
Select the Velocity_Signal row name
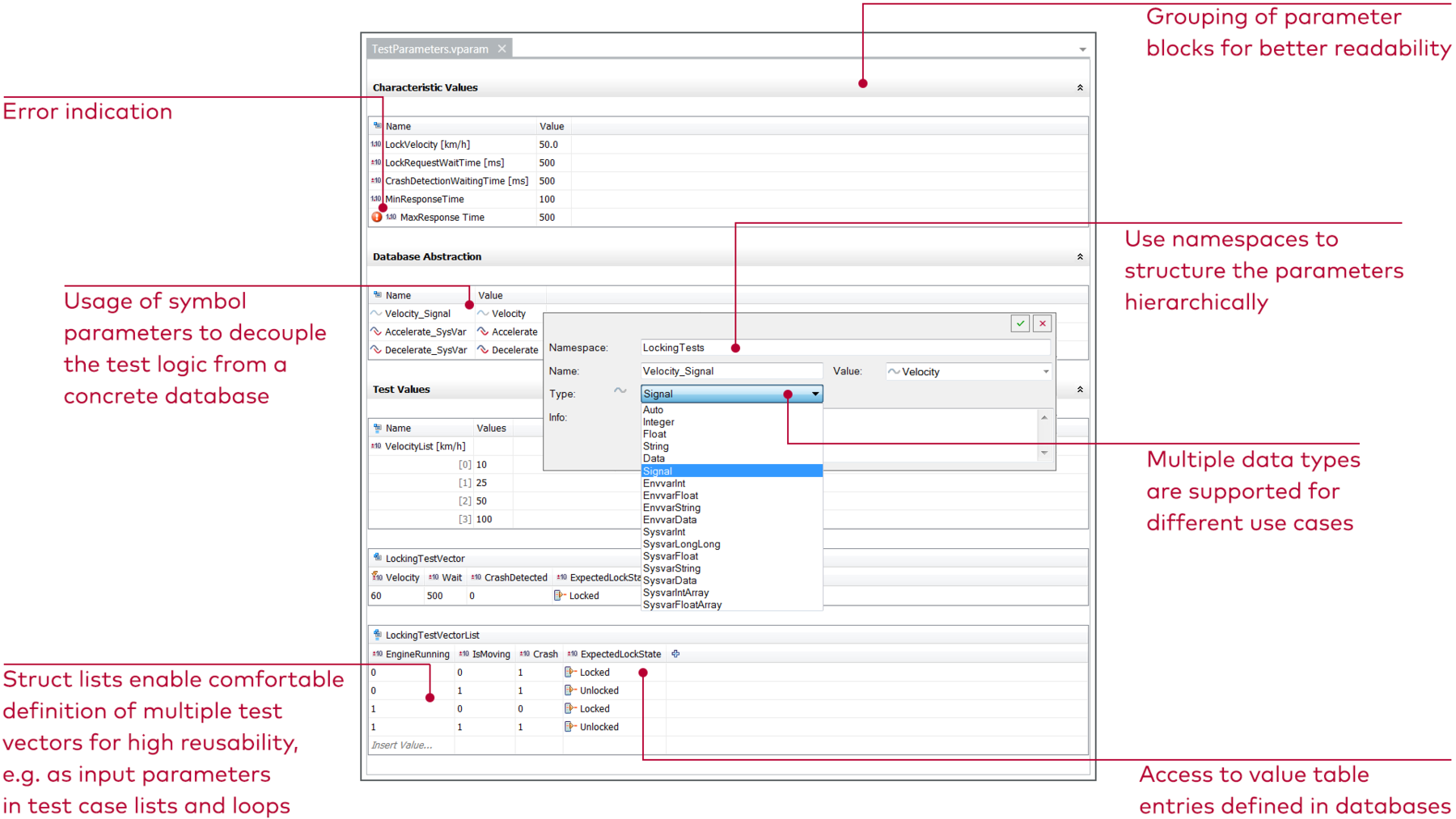pyautogui.click(x=417, y=314)
